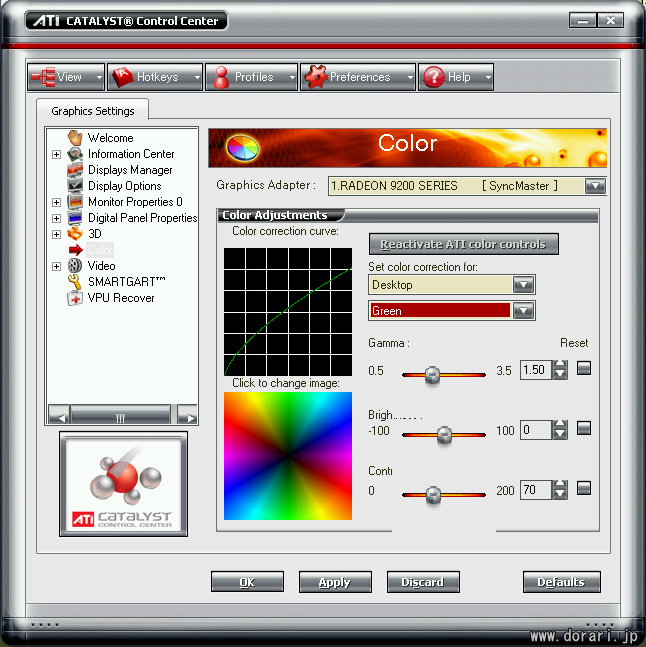
Task: Click the OK button
Action: [247, 582]
